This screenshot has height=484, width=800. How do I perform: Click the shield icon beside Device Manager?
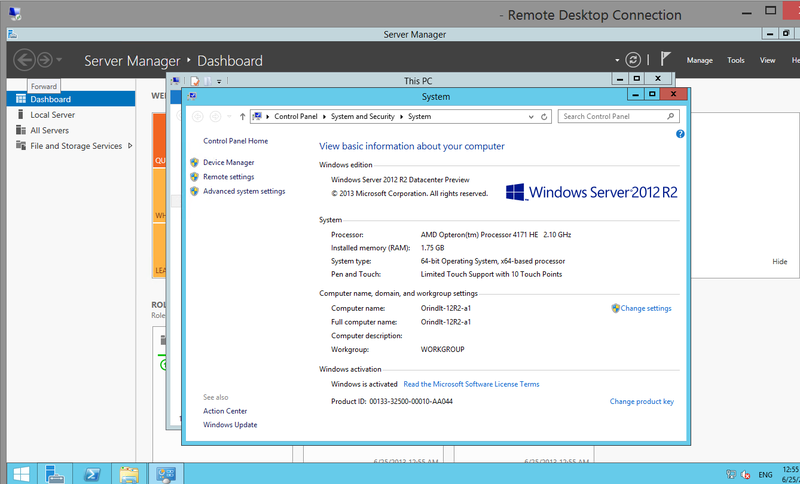(194, 162)
